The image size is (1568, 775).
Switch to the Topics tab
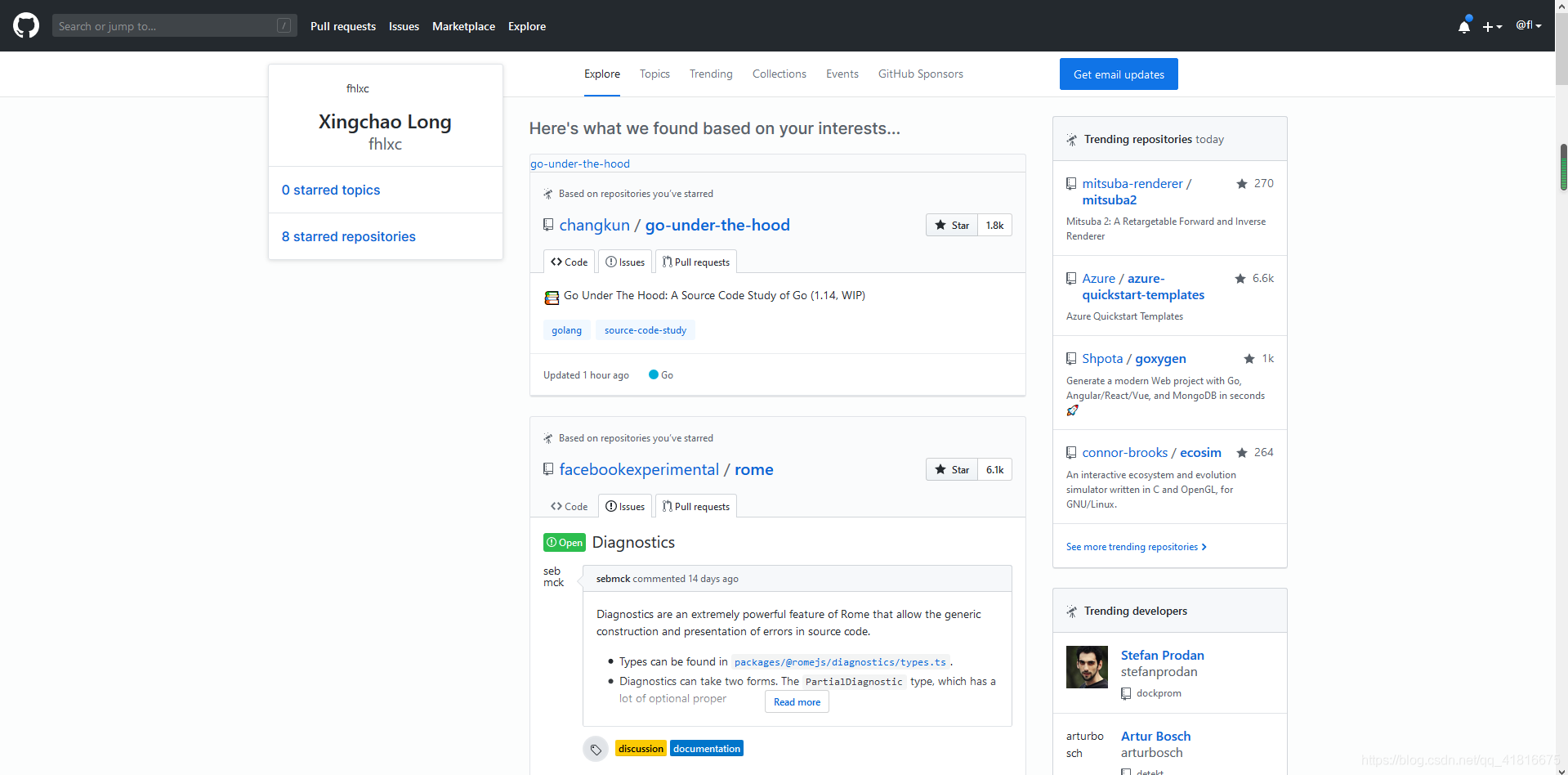point(654,74)
